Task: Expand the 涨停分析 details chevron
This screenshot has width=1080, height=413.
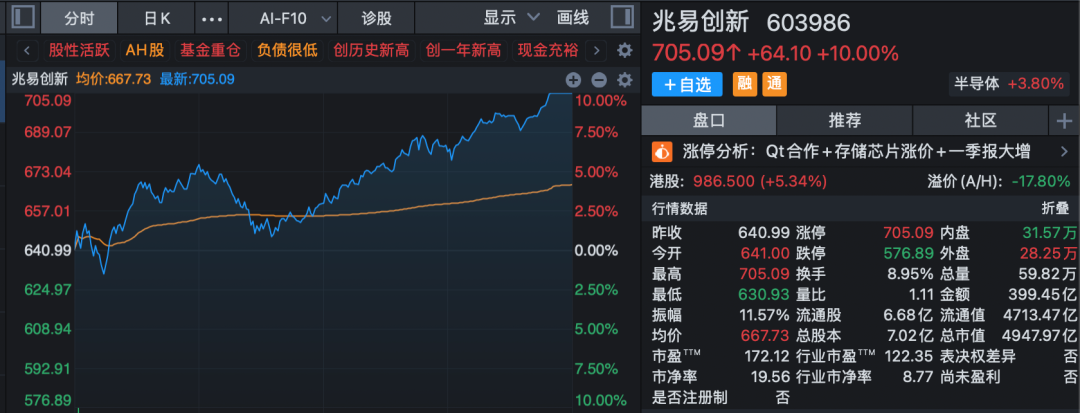Action: [x=1064, y=151]
